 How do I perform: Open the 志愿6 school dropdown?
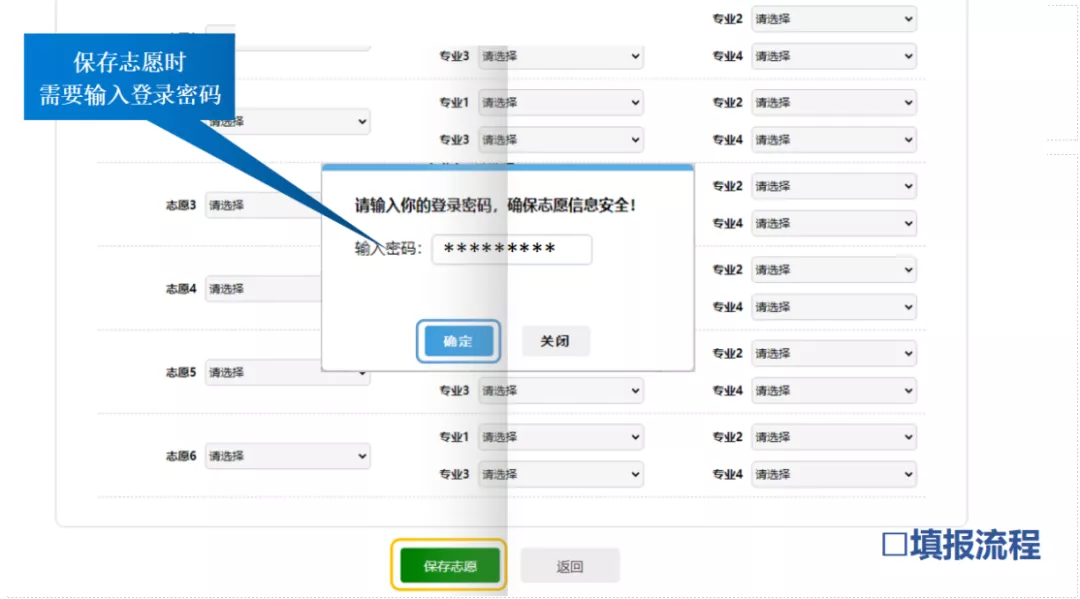pos(288,455)
